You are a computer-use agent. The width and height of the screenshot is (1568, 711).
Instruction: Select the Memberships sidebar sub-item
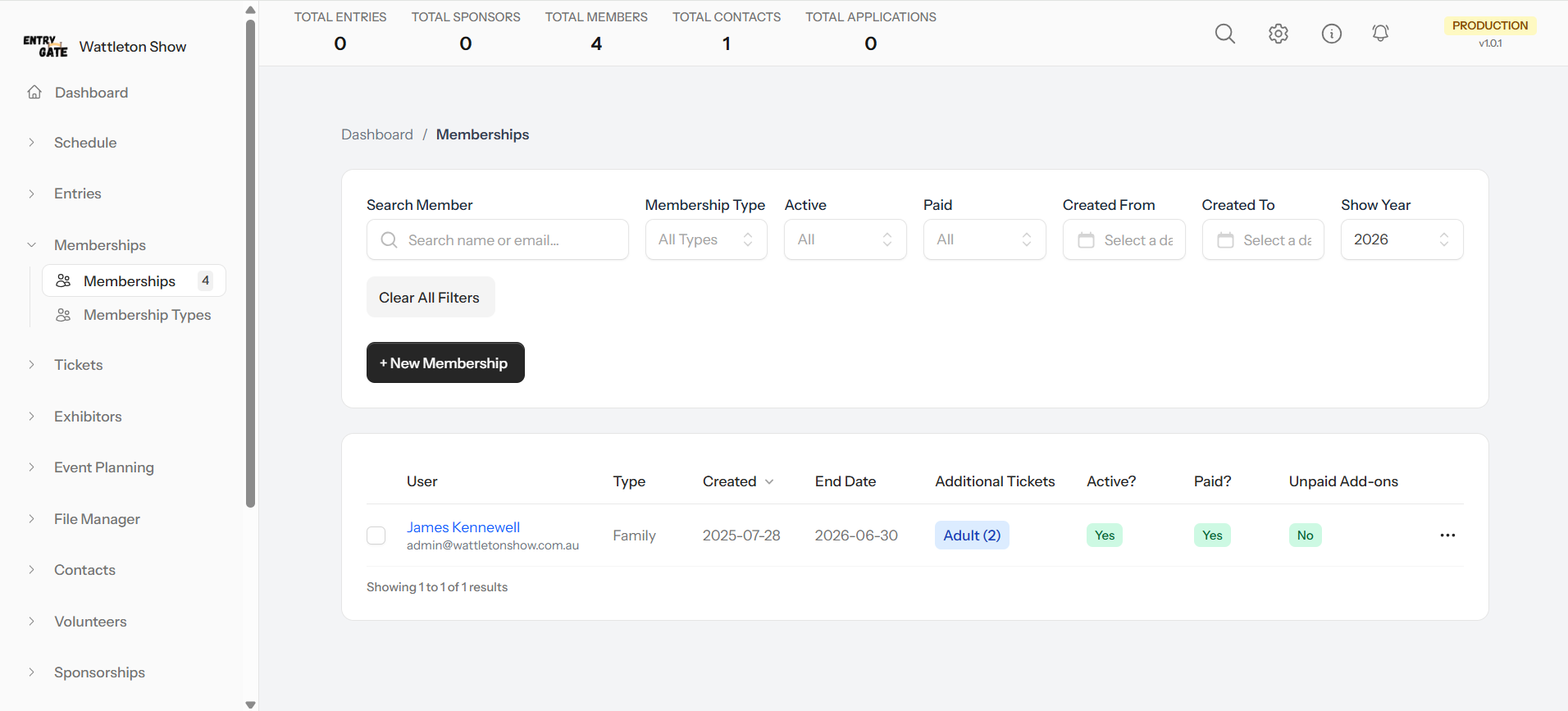[x=130, y=281]
